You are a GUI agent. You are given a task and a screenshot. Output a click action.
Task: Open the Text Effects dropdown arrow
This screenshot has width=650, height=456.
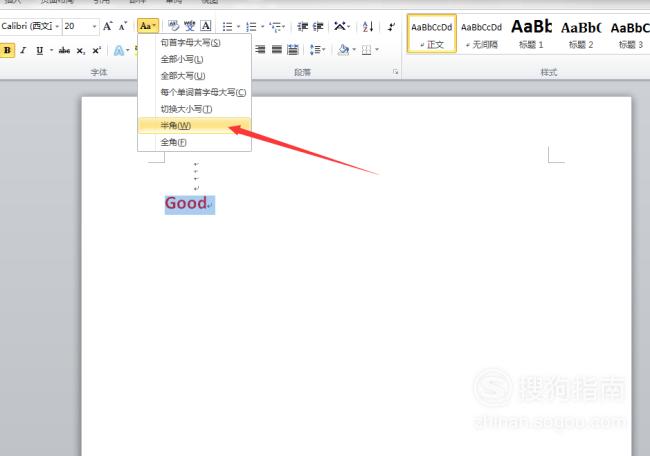[x=128, y=50]
